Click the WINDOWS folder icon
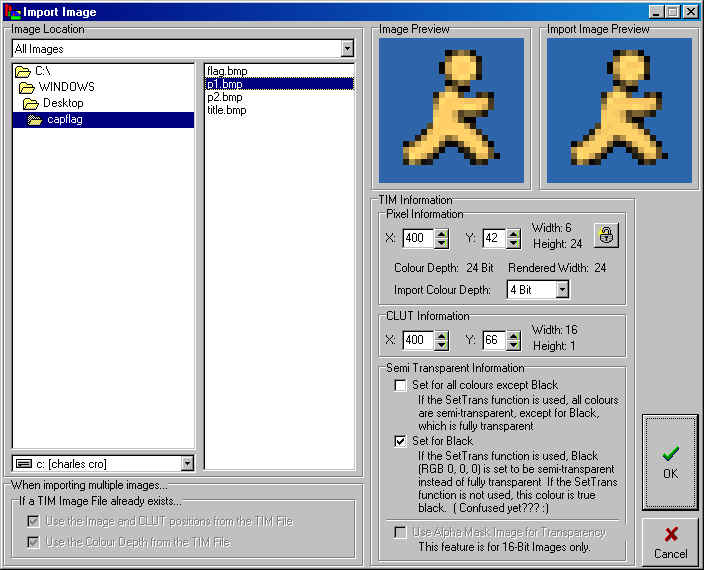 point(27,87)
